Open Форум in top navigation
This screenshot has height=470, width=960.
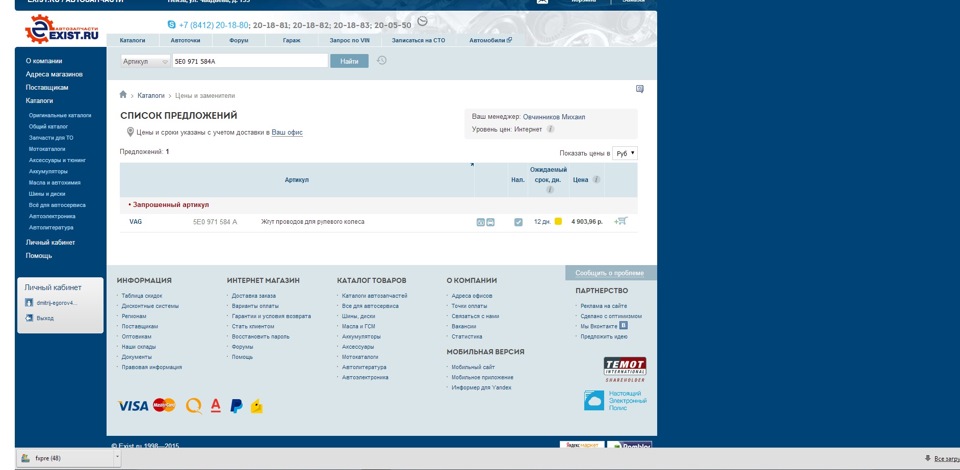coord(239,40)
